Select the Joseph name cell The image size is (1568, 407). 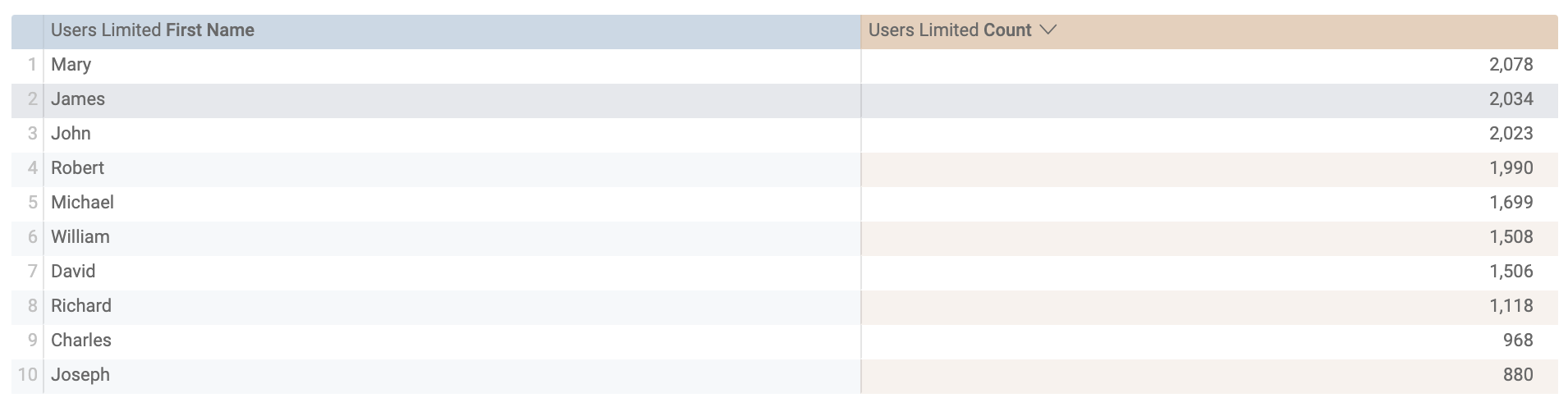pyautogui.click(x=80, y=375)
